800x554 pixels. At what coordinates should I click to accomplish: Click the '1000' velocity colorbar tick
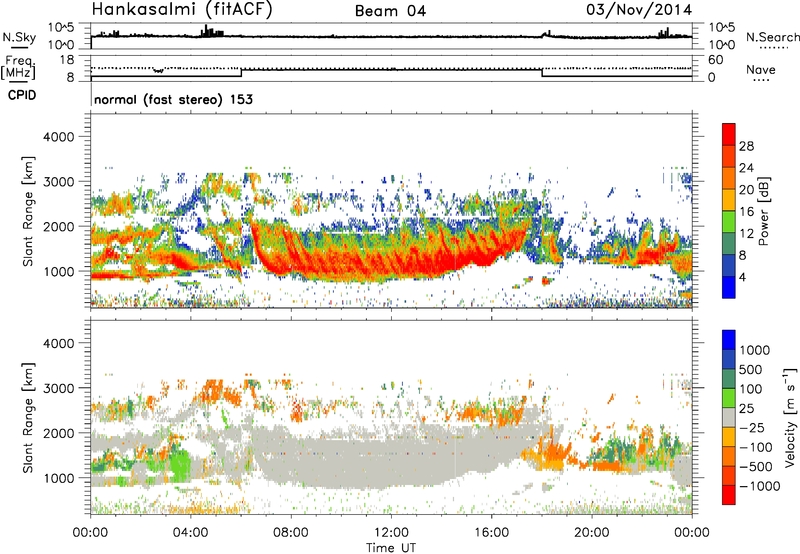point(755,350)
